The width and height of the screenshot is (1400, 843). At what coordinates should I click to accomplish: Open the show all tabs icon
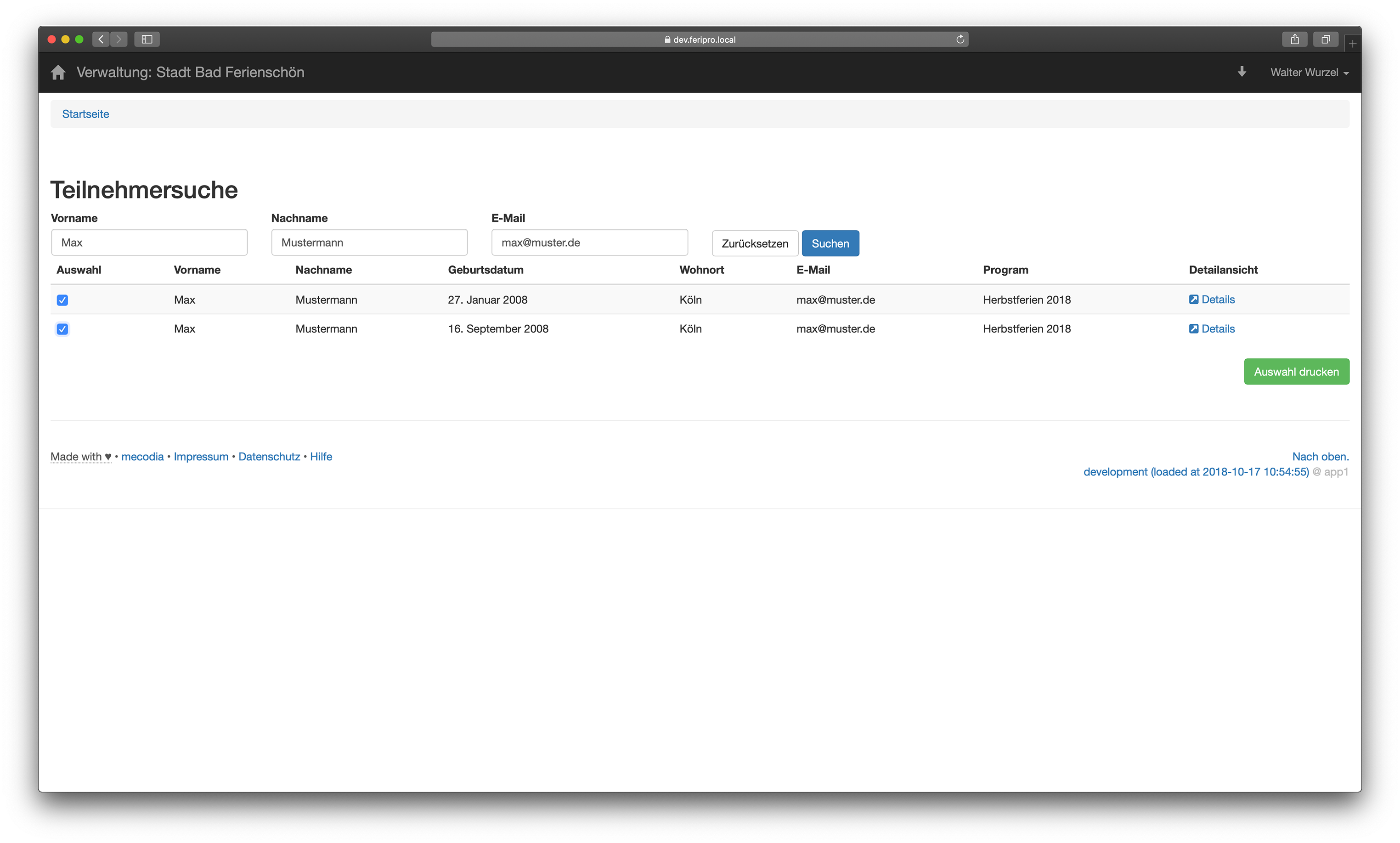[x=1325, y=39]
